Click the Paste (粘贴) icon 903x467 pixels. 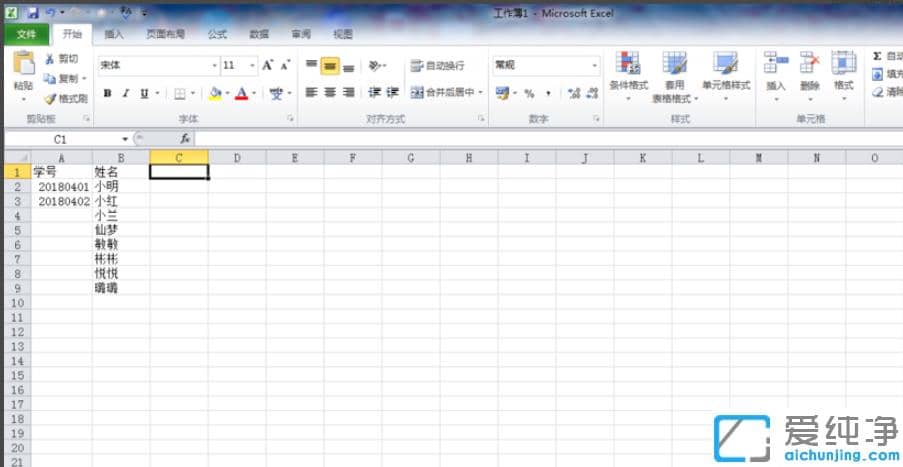[22, 66]
